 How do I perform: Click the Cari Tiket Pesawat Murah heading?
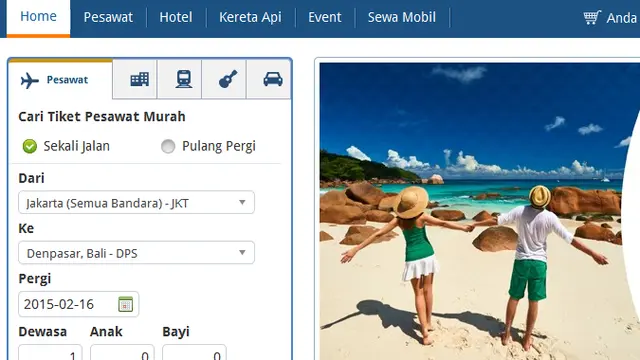point(102,117)
